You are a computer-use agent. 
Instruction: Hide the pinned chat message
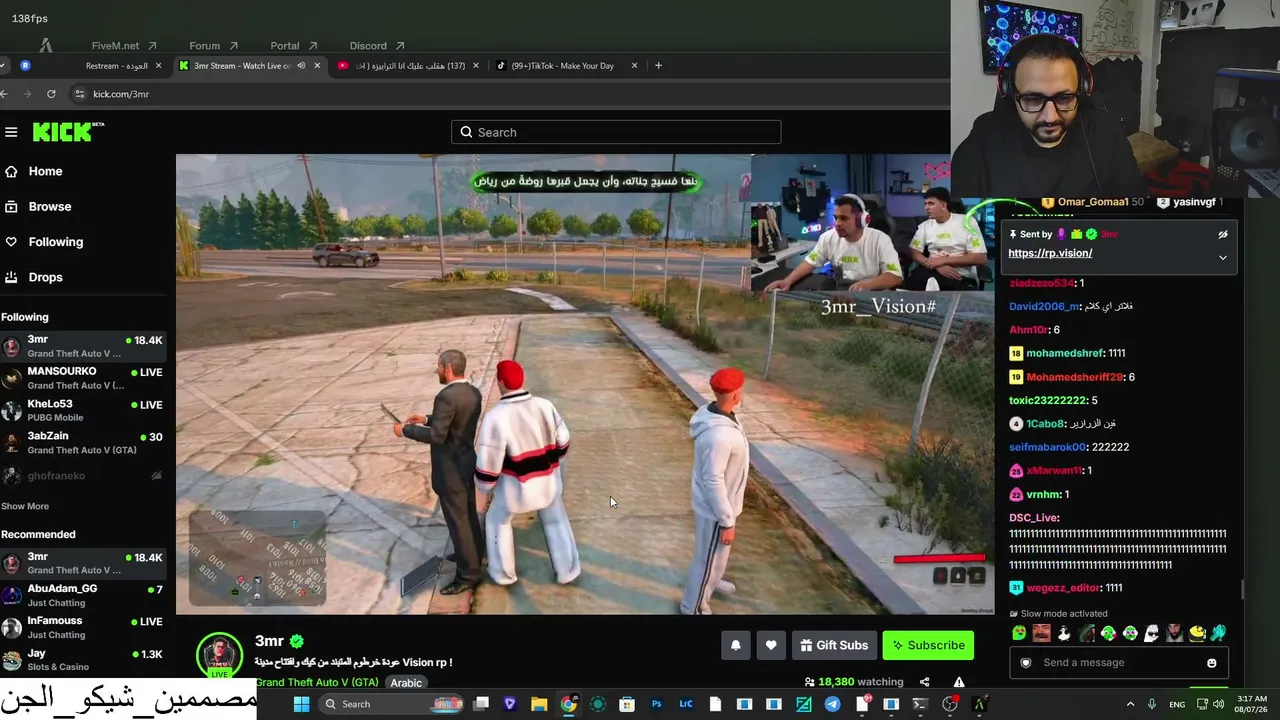point(1222,235)
